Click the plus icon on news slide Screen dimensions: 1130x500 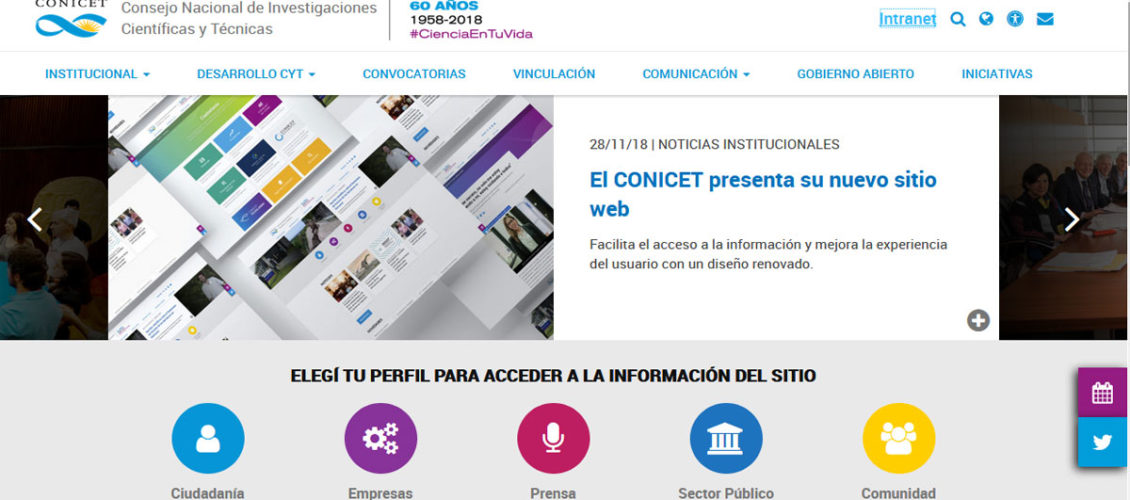(978, 320)
